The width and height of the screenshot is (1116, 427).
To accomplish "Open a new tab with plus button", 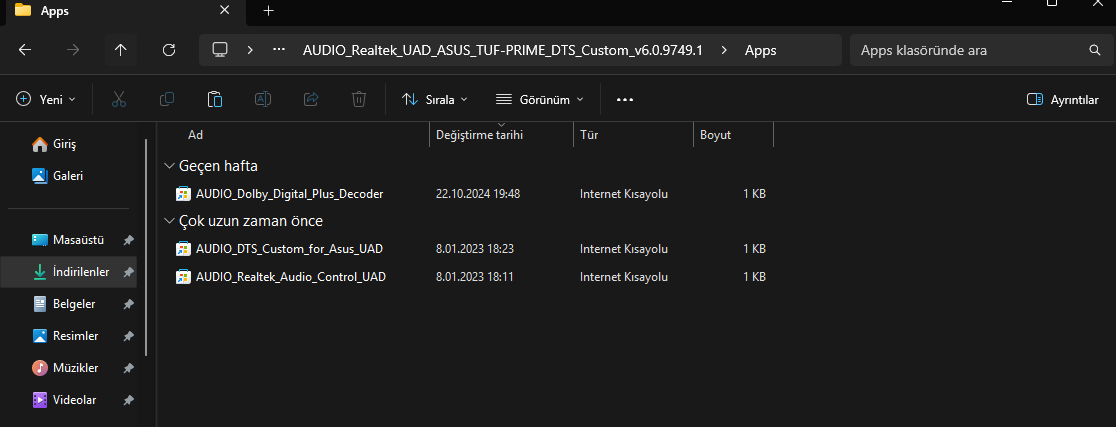I will pyautogui.click(x=268, y=11).
